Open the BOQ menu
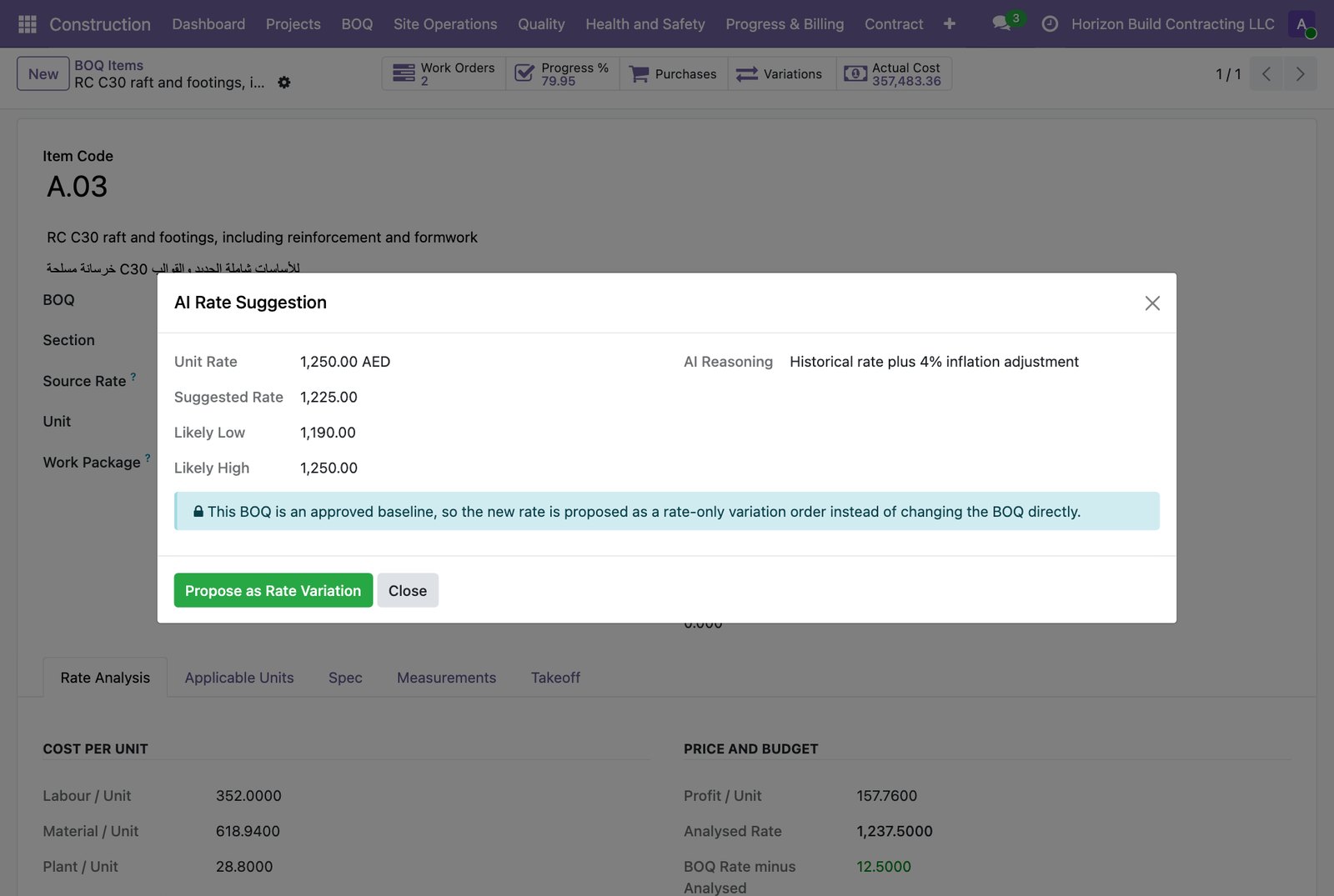 [357, 24]
